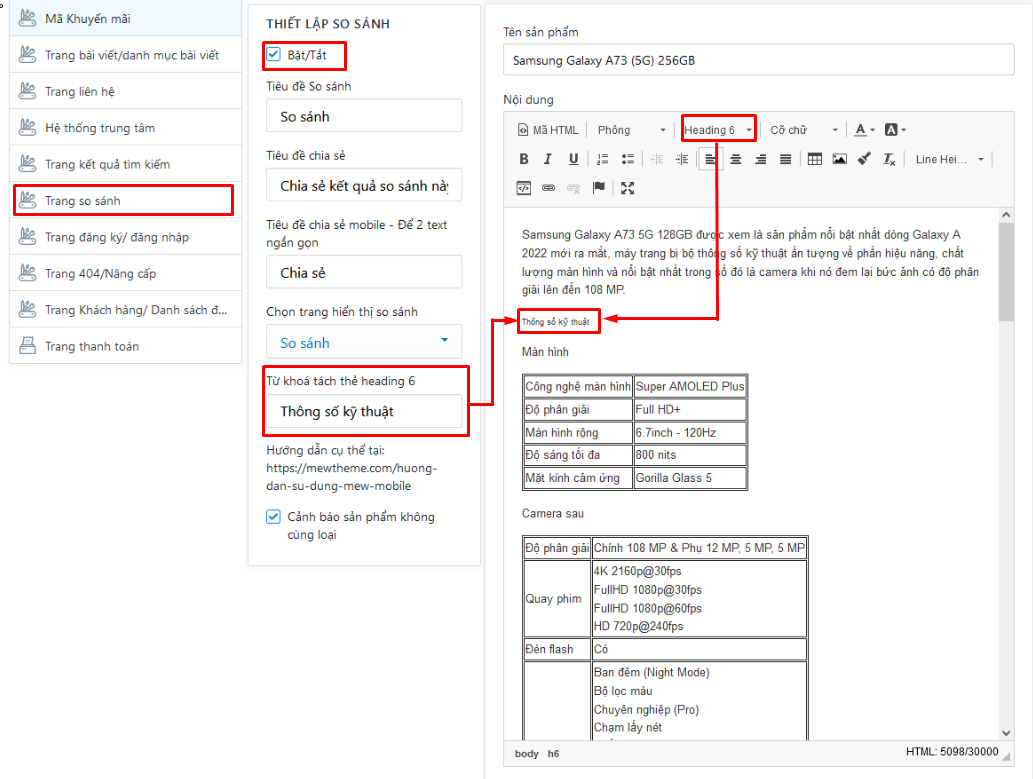Click the Gorilla Glass 5 cell

coord(690,478)
